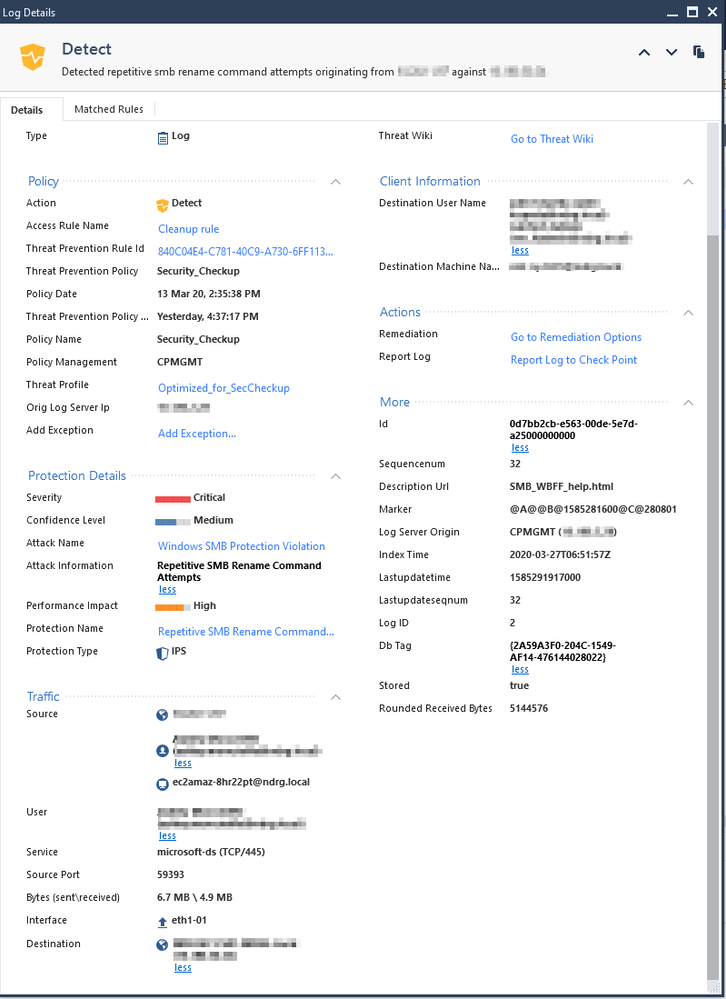This screenshot has height=999, width=726.
Task: Click the IPS shield icon next to Protection Type
Action: click(x=162, y=653)
